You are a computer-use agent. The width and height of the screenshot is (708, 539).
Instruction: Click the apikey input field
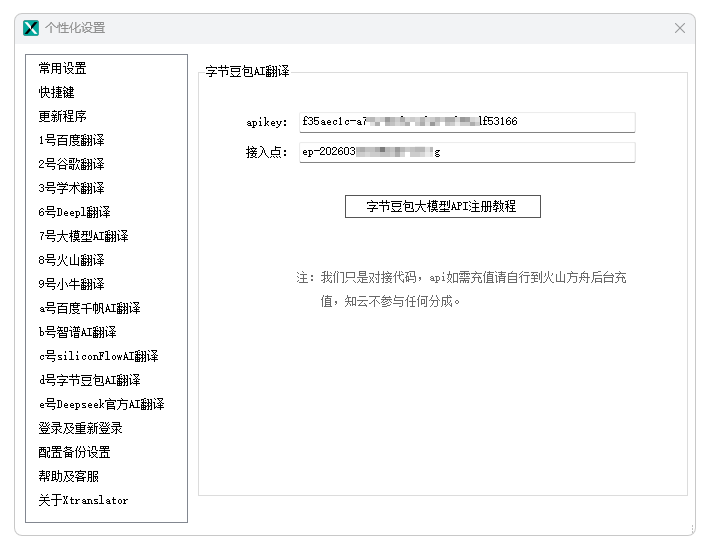click(x=467, y=122)
